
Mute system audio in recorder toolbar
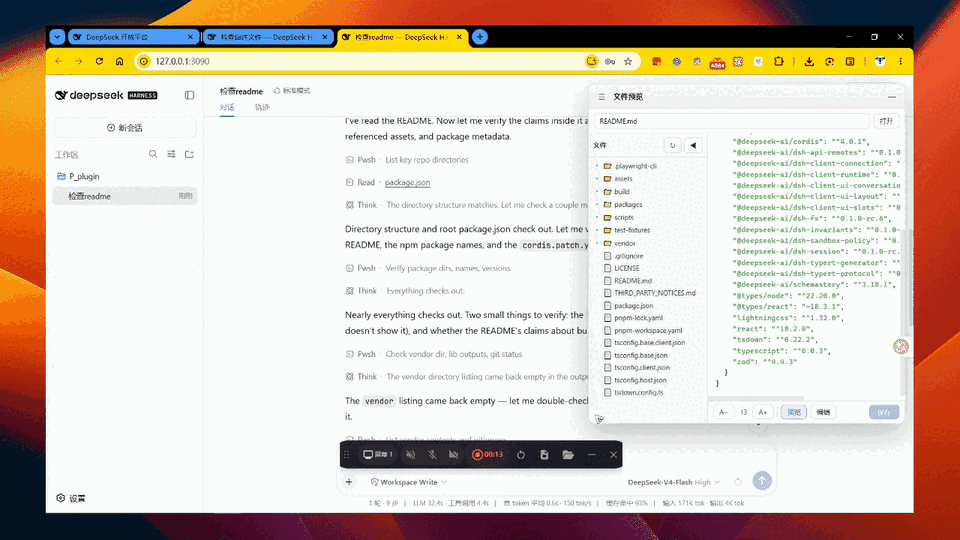tap(411, 454)
